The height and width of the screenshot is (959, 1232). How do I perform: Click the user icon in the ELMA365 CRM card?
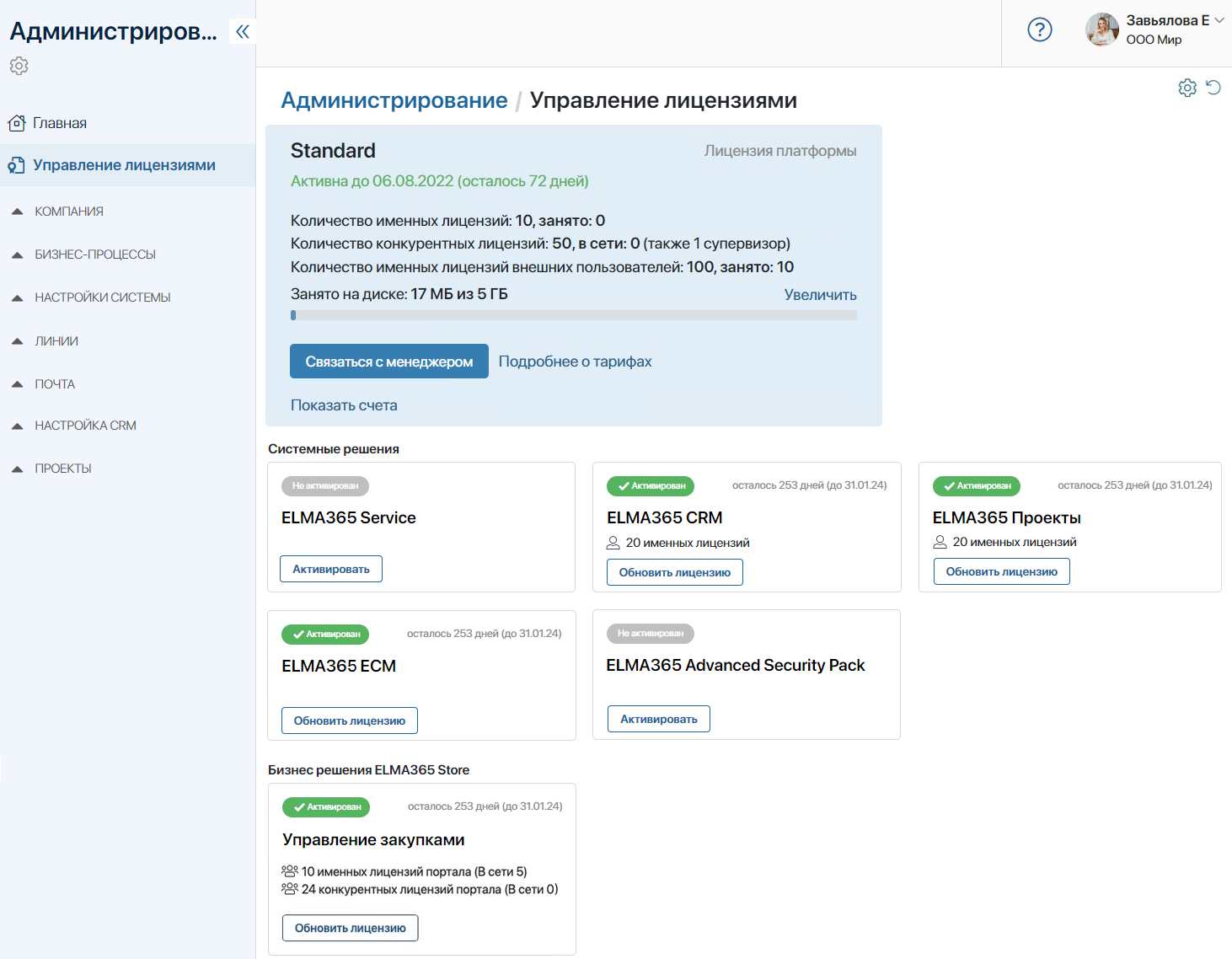click(x=613, y=543)
